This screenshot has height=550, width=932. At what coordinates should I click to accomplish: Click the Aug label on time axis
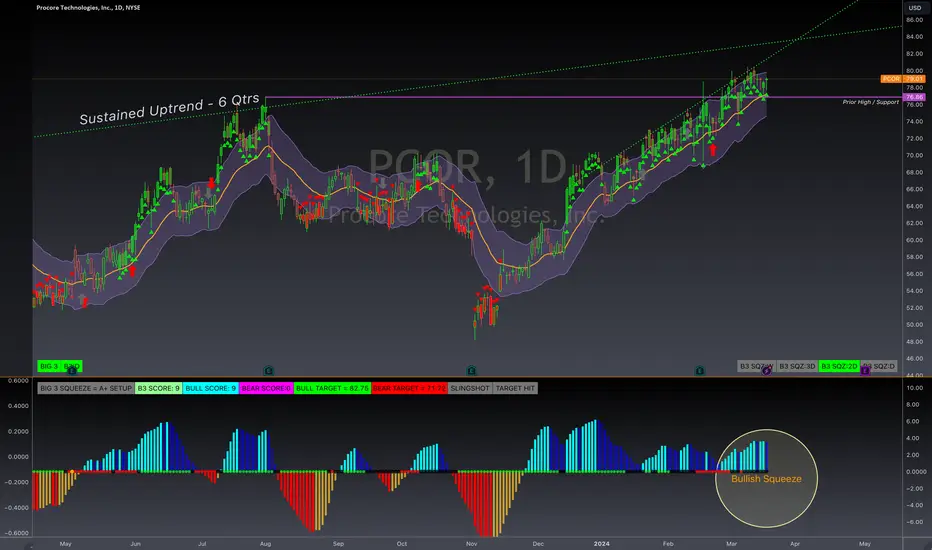[x=265, y=543]
